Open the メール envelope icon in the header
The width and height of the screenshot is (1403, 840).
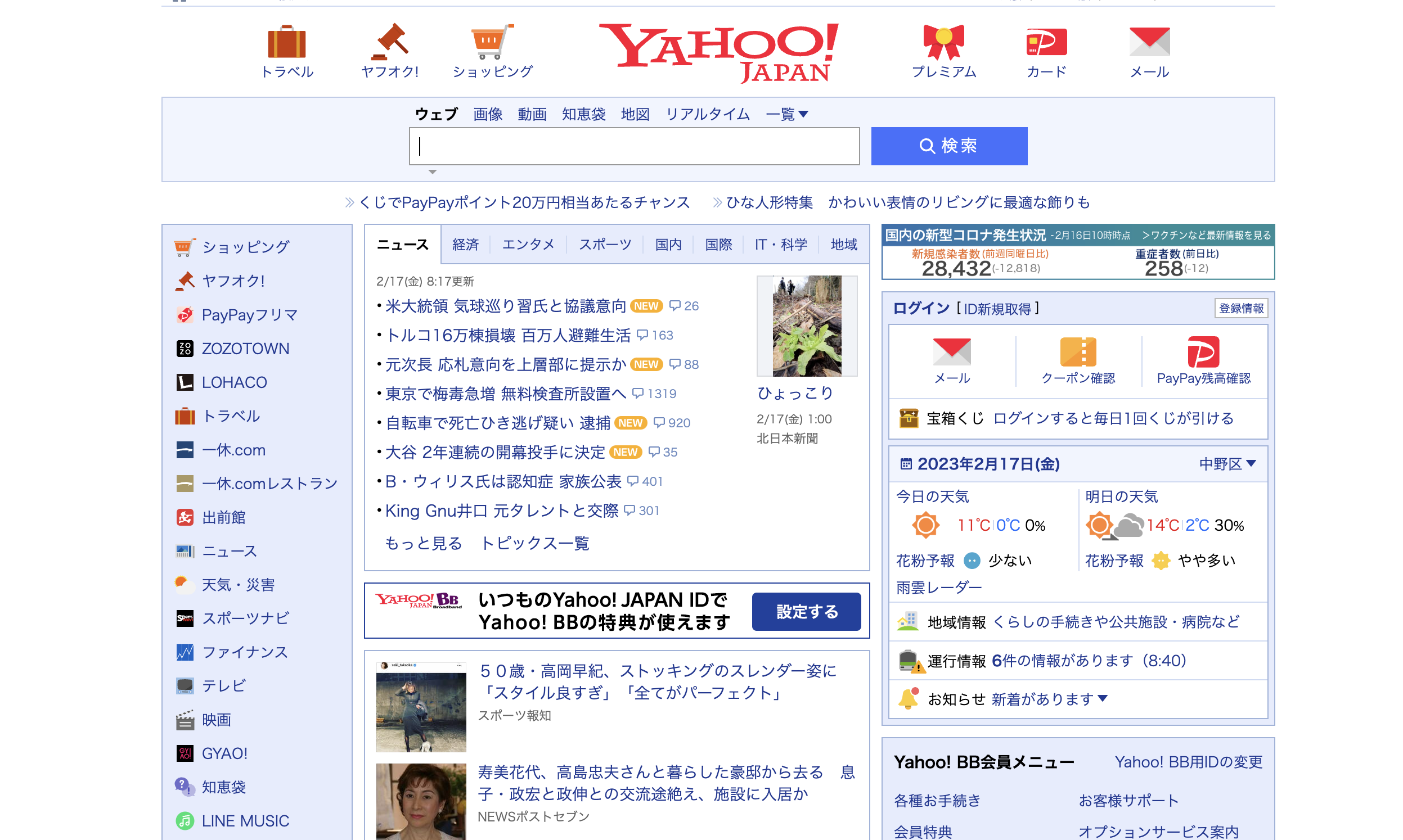tap(1149, 42)
